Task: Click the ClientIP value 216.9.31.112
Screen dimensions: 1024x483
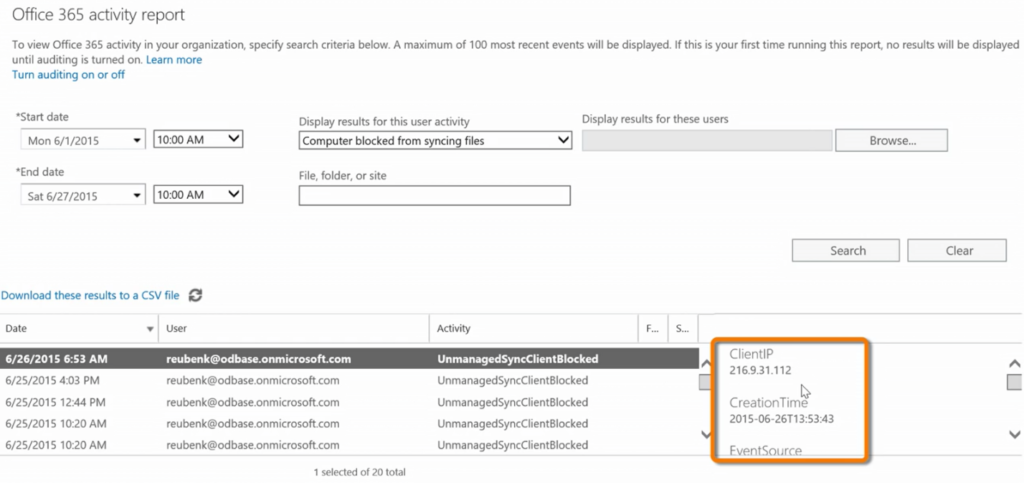Action: pyautogui.click(x=760, y=370)
